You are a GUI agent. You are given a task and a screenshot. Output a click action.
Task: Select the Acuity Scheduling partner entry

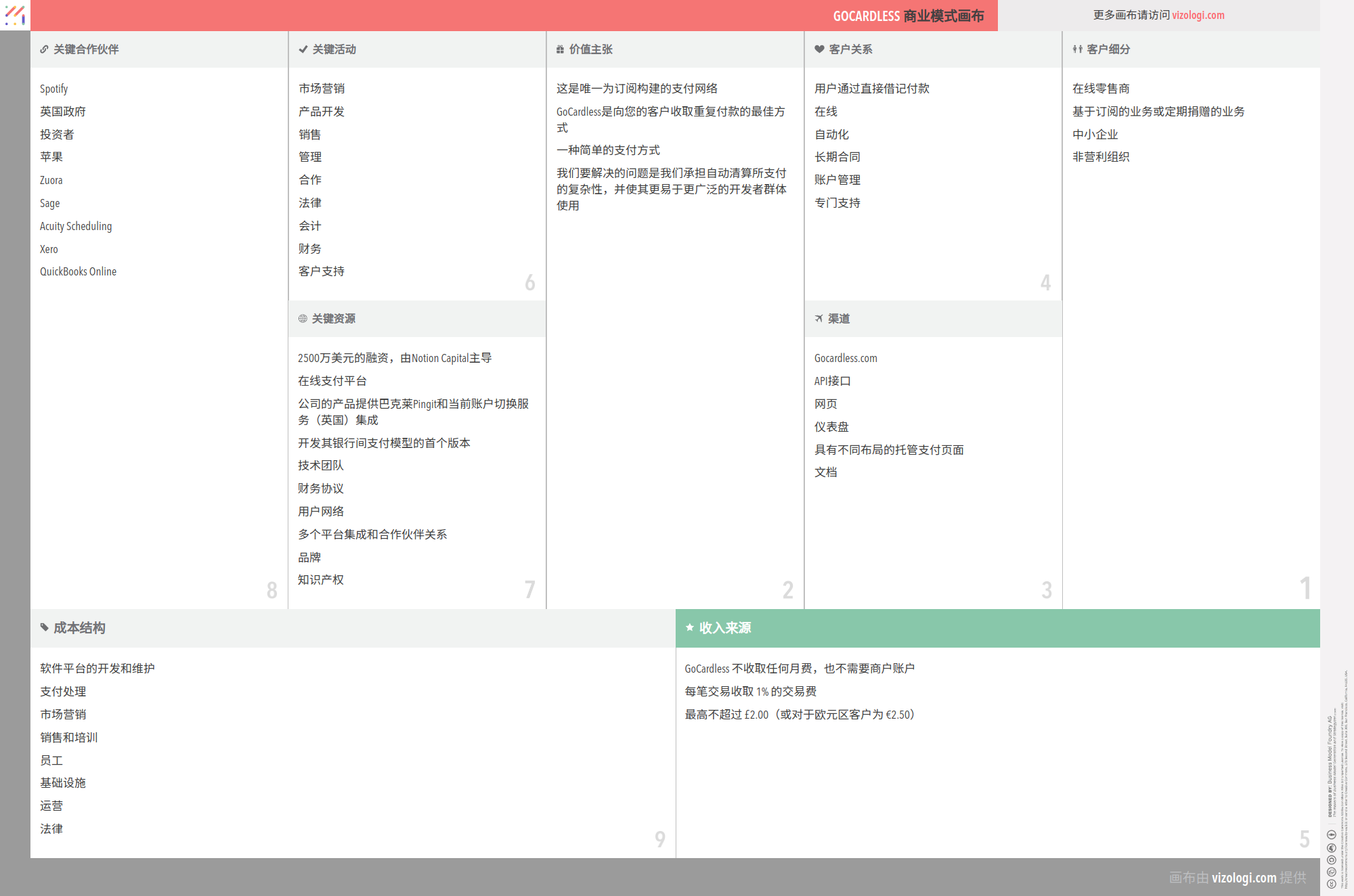pos(76,225)
